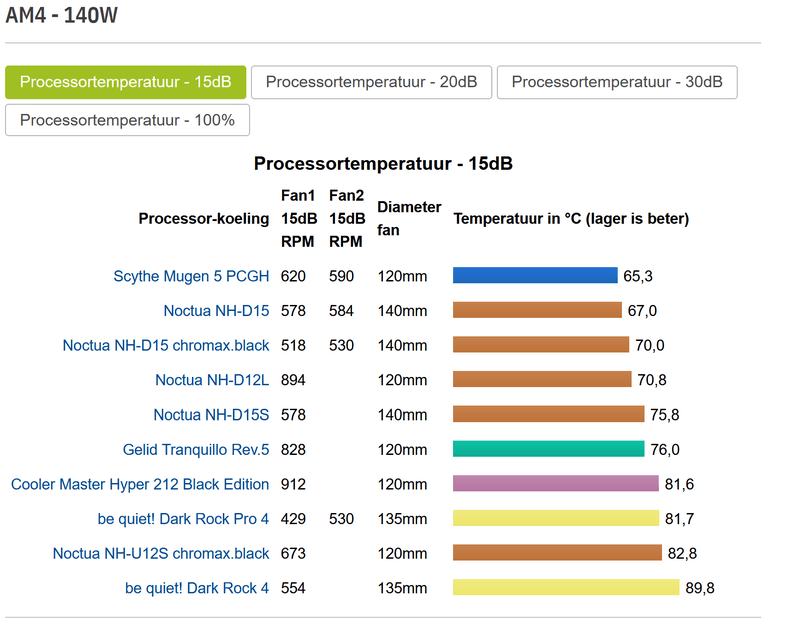
Task: Select the active Processortemperatuur - 15dB tab
Action: [x=125, y=82]
